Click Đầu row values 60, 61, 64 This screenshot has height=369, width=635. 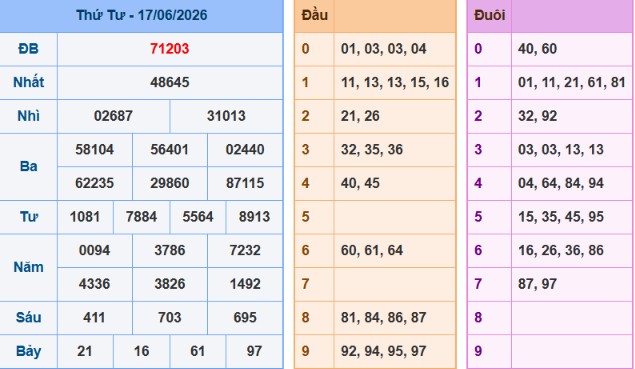[372, 251]
